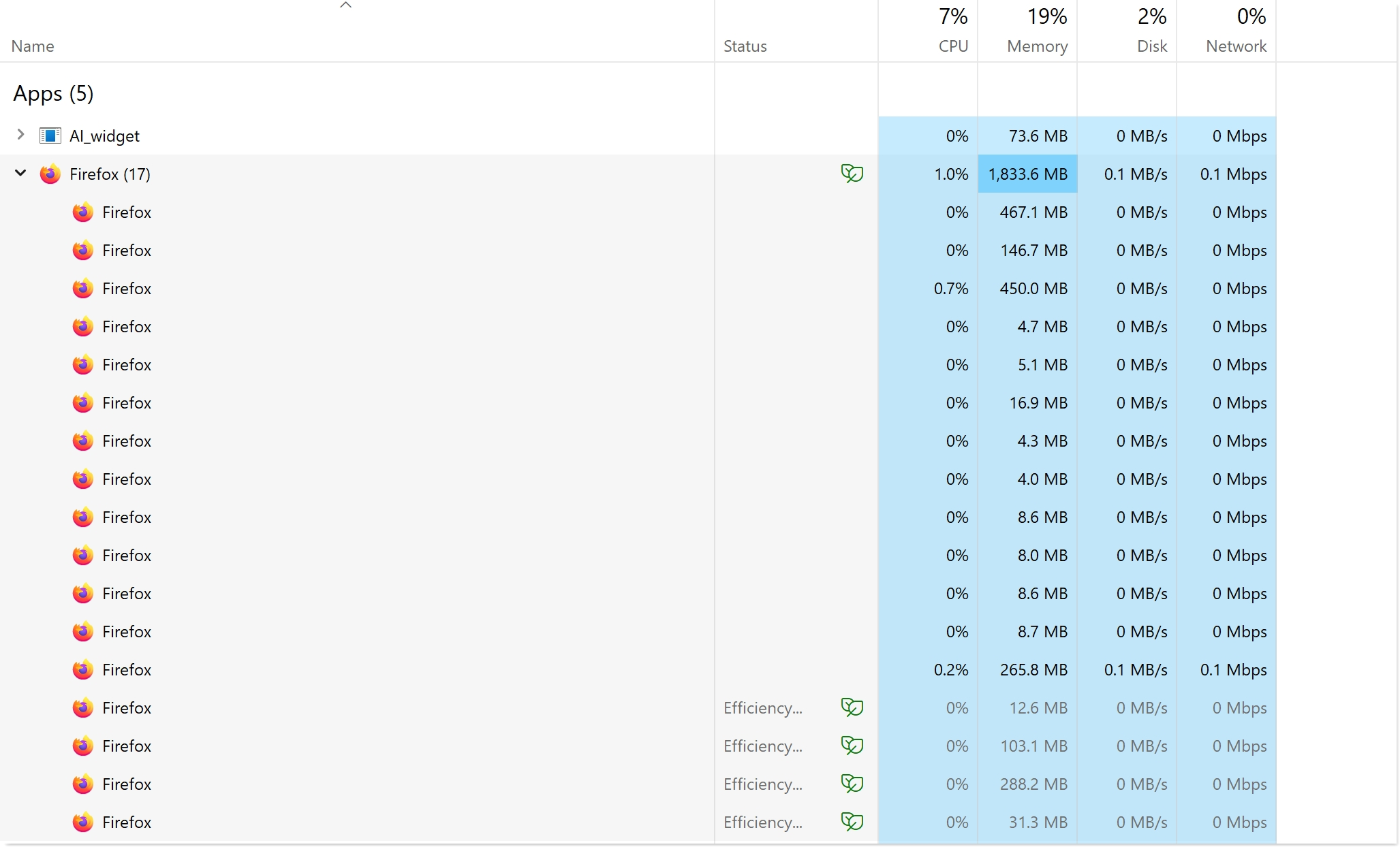The height and width of the screenshot is (847, 1400).
Task: Click the leaf icon in the 12.6 MB Firefox row
Action: (852, 707)
